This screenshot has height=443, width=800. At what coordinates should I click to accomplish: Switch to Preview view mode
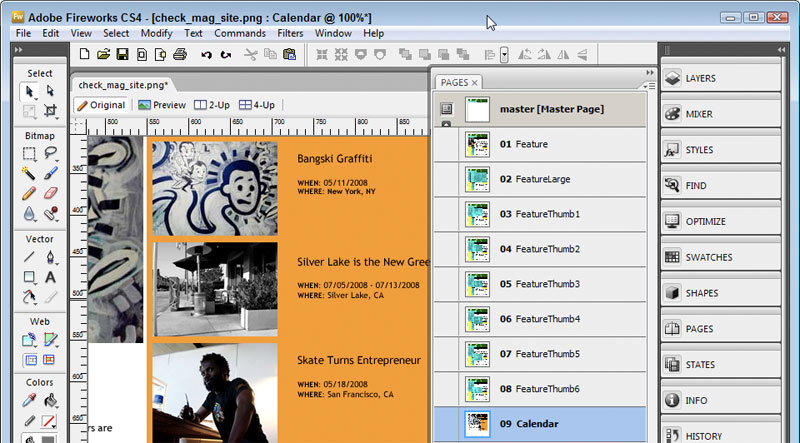[x=162, y=105]
